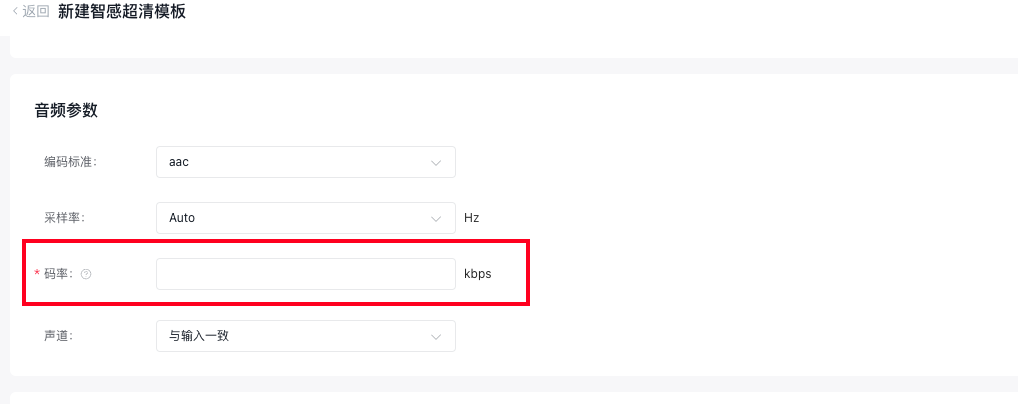This screenshot has height=404, width=1018.
Task: Click the chevron arrow in the Auto dropdown
Action: tap(436, 220)
